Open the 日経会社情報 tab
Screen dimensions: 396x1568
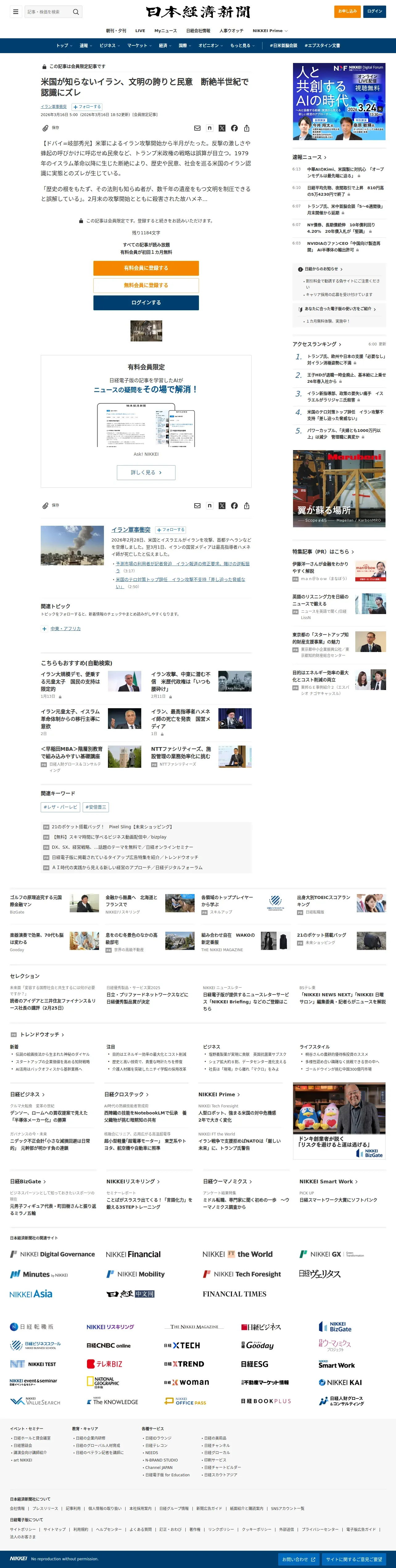click(x=198, y=31)
